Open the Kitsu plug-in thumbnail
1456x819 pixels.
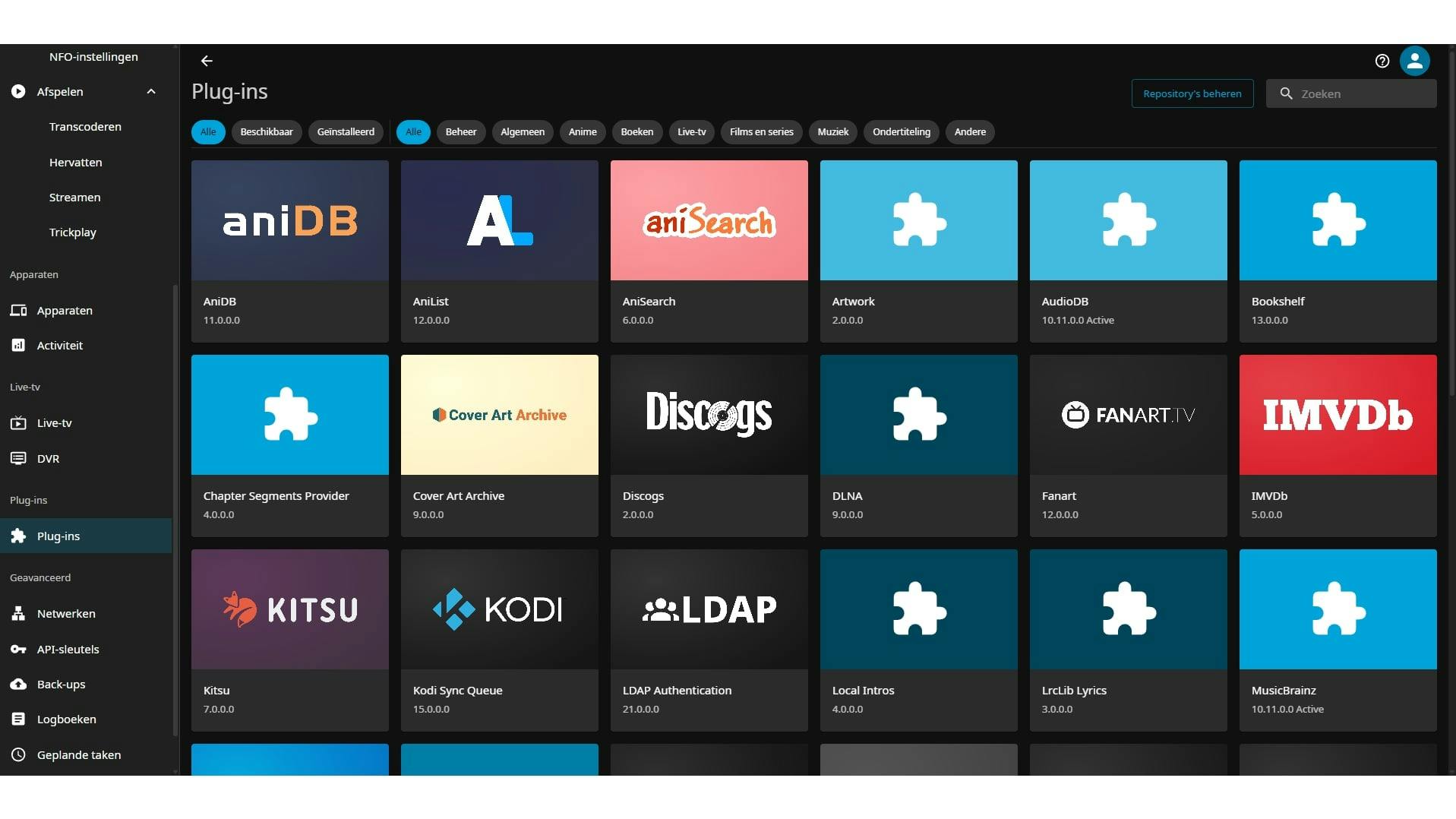click(x=290, y=609)
